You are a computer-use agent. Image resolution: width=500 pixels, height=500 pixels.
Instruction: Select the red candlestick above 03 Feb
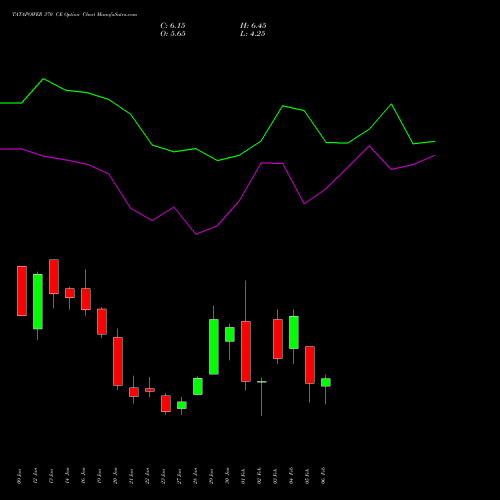pos(278,339)
